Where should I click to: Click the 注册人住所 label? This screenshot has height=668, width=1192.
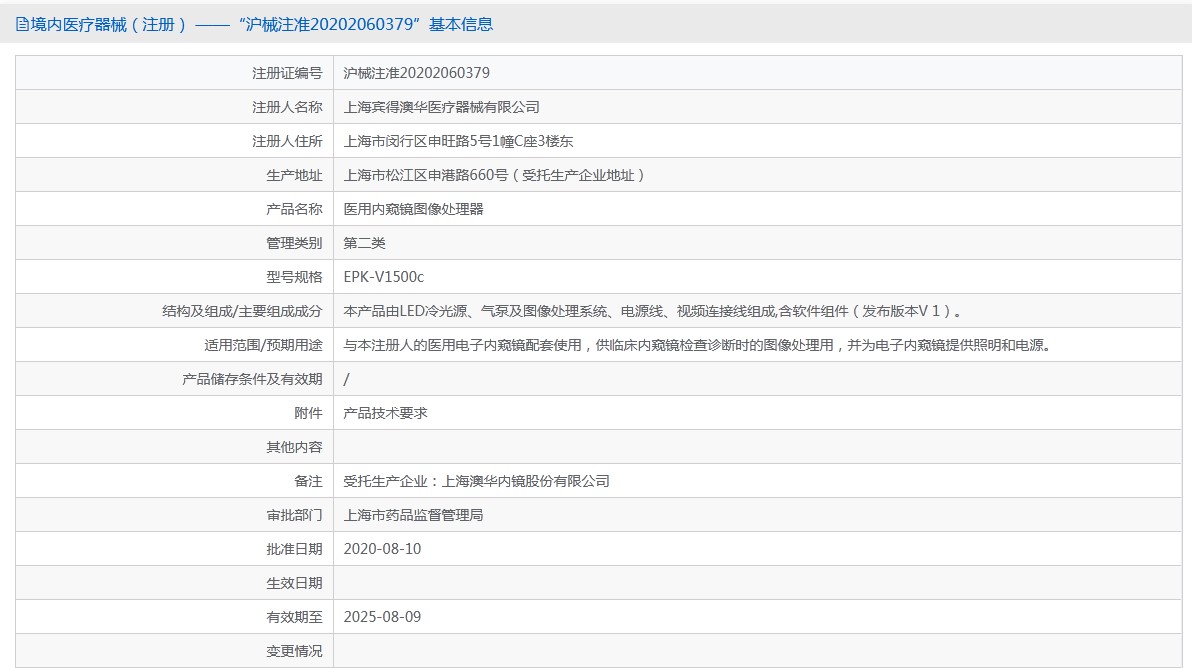[x=287, y=141]
